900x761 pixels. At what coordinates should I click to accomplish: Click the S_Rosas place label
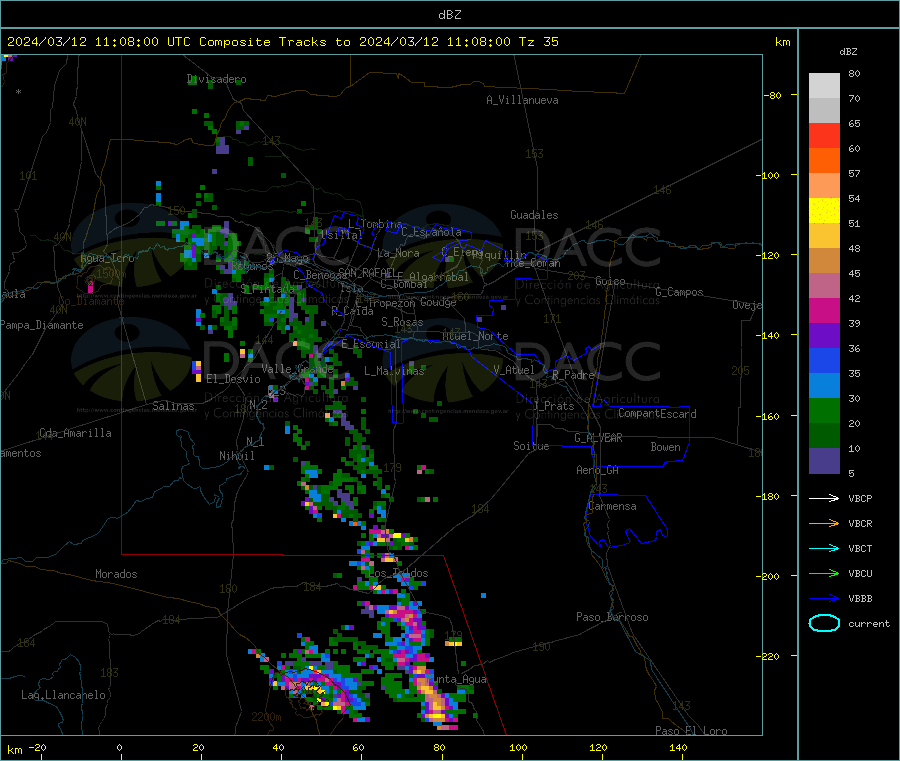(x=402, y=322)
